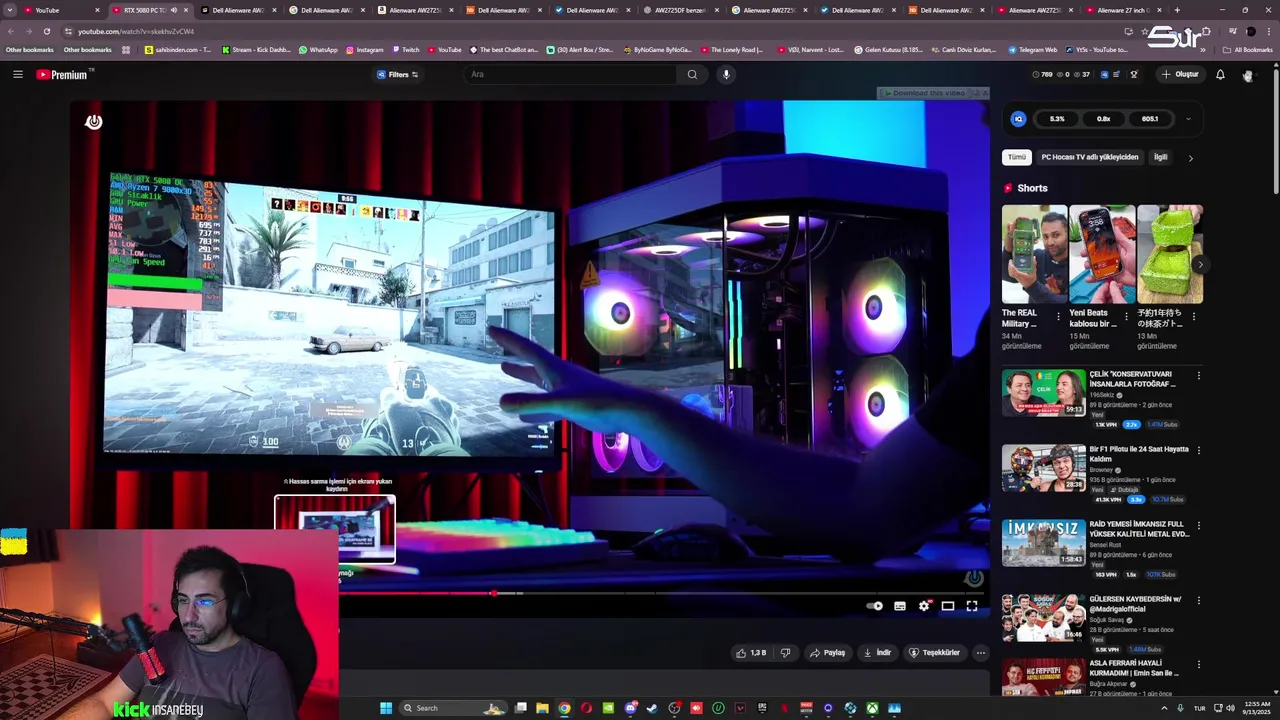Click the vidIQ list icon in header
This screenshot has height=720, width=1280.
coord(1116,74)
